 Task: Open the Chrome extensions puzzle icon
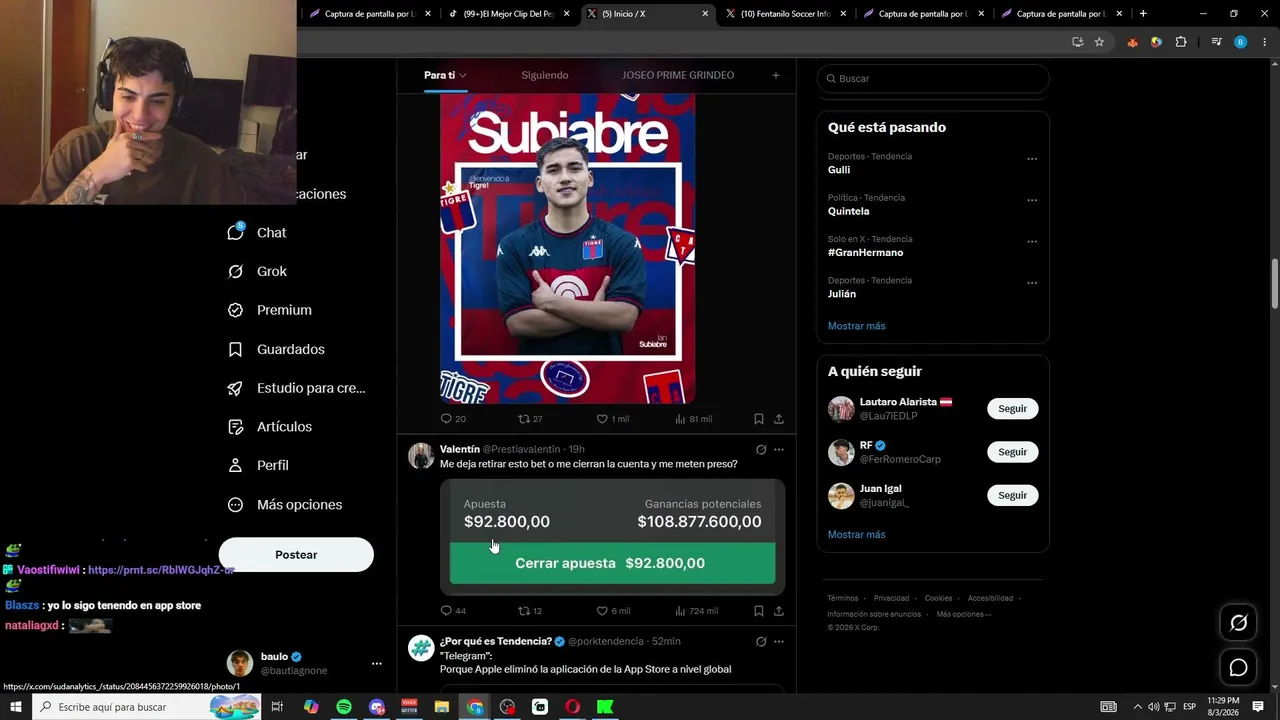pos(1181,42)
